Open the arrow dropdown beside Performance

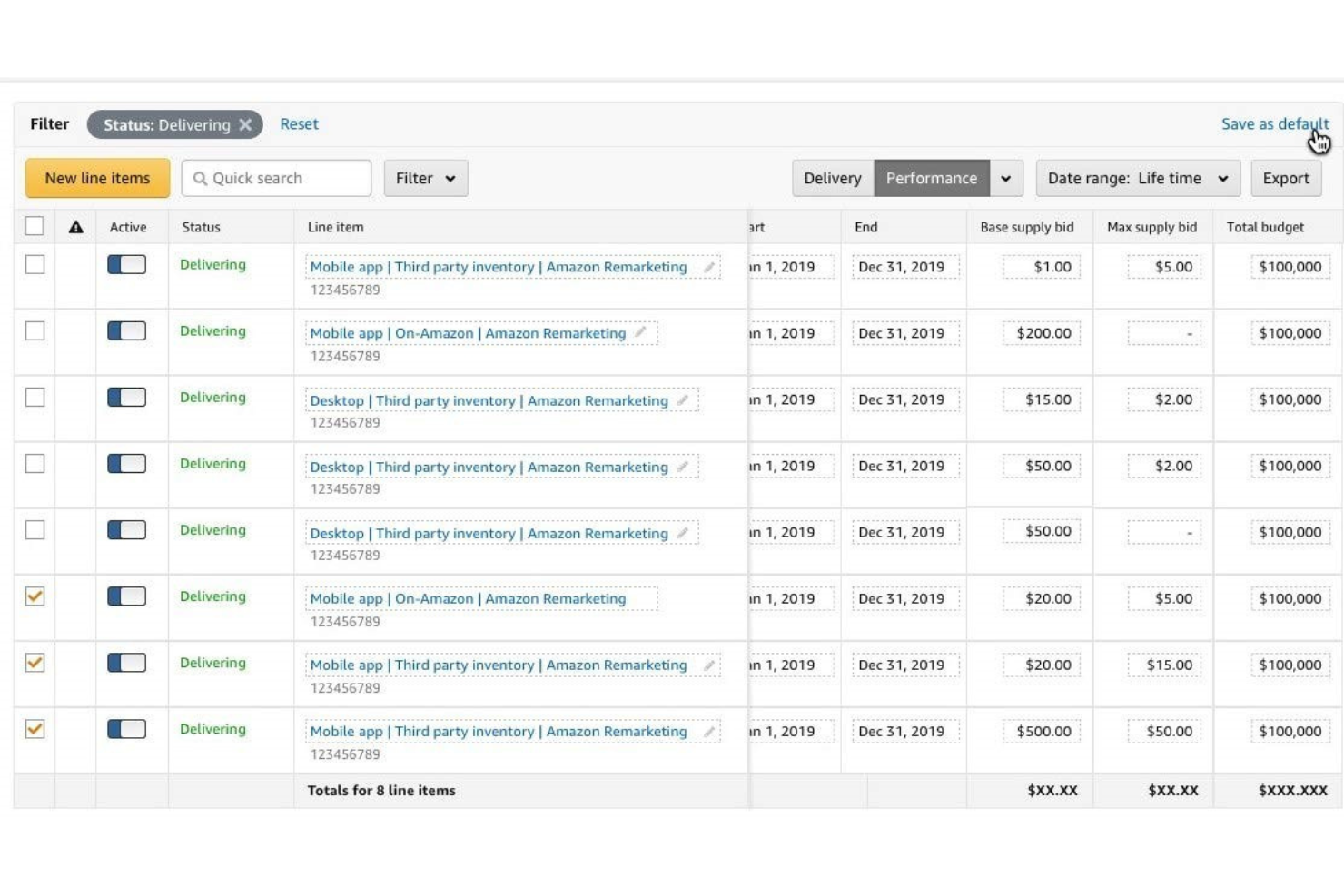(1006, 179)
